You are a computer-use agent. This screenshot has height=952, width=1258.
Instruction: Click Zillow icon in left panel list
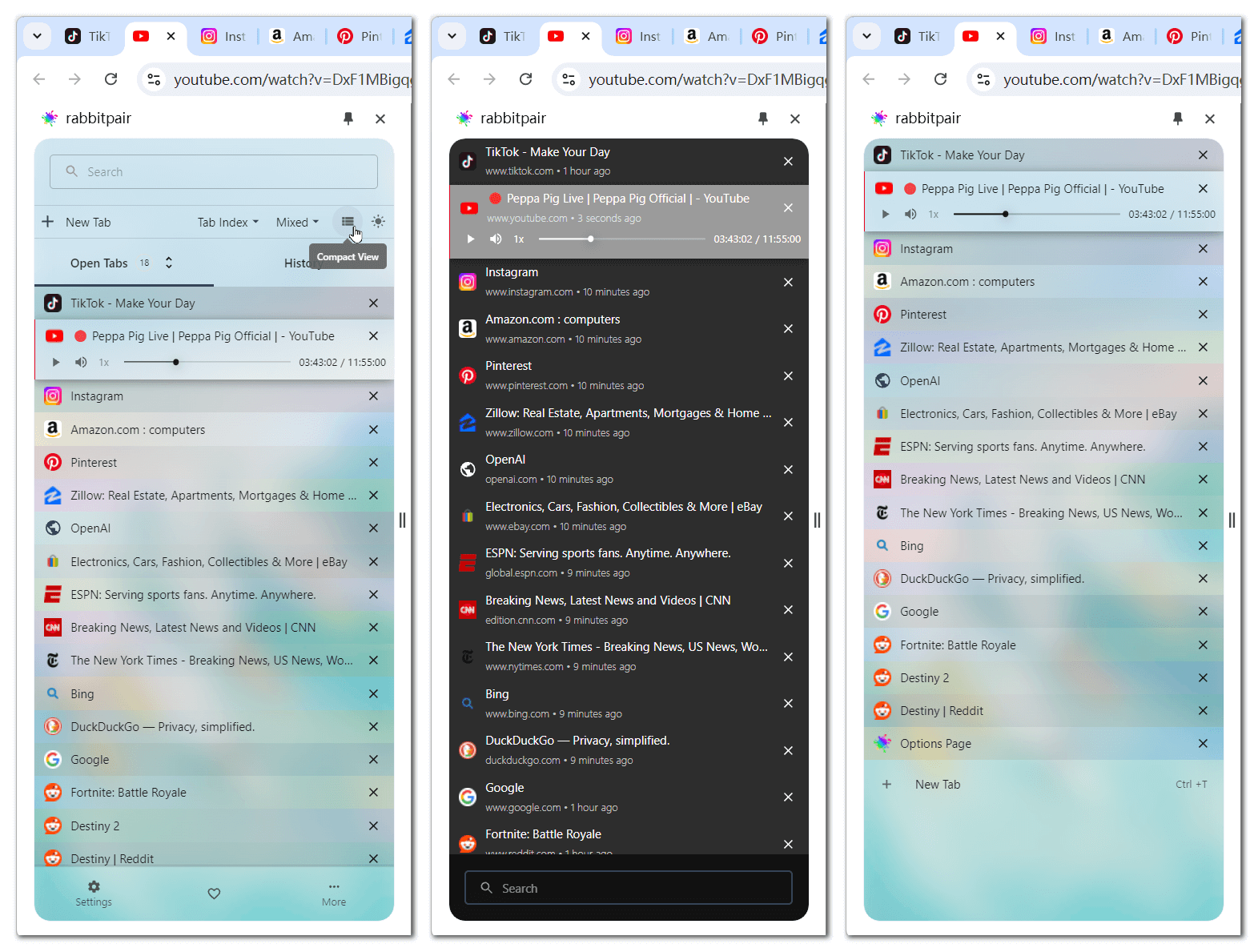(53, 495)
